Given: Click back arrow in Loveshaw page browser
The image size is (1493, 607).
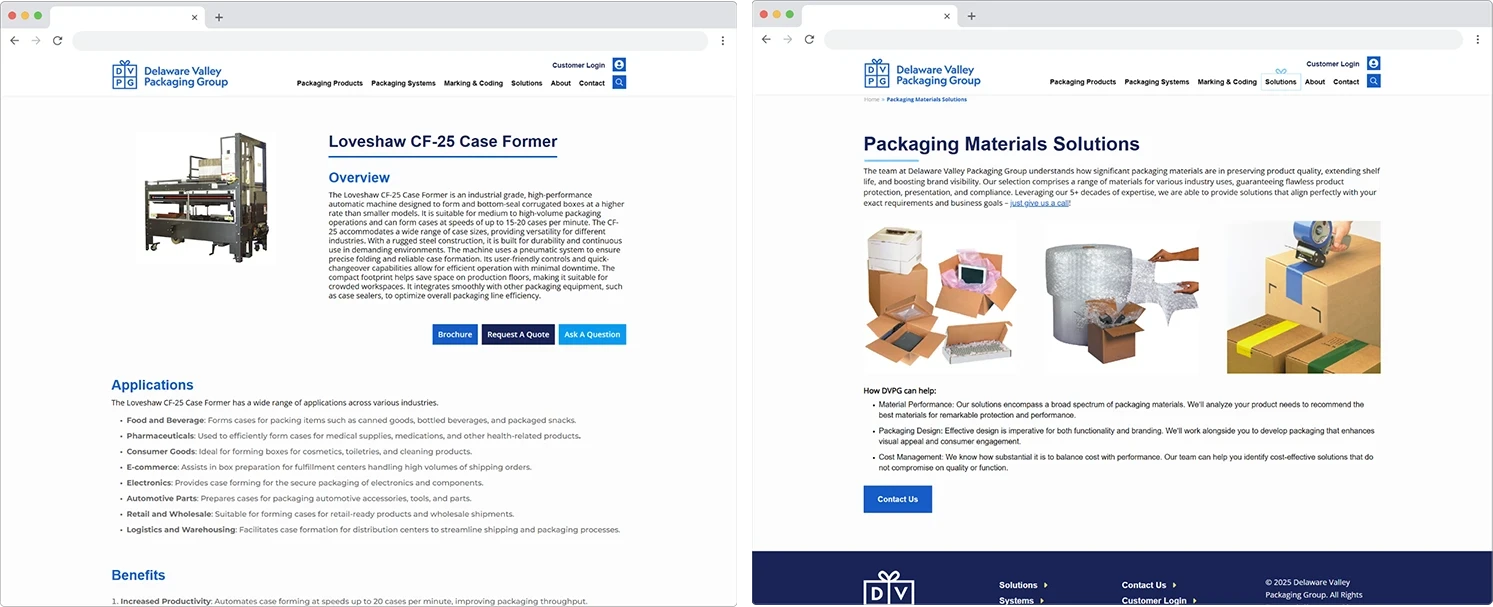Looking at the screenshot, I should pyautogui.click(x=14, y=41).
